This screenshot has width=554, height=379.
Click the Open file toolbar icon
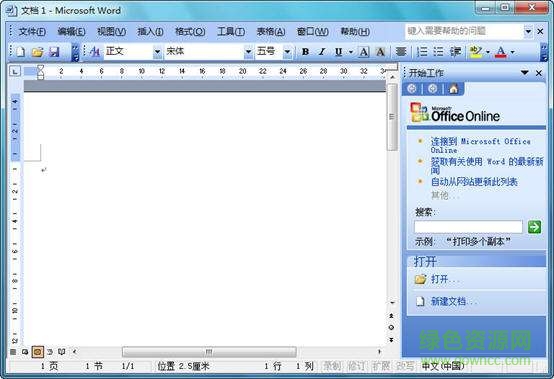tap(37, 52)
